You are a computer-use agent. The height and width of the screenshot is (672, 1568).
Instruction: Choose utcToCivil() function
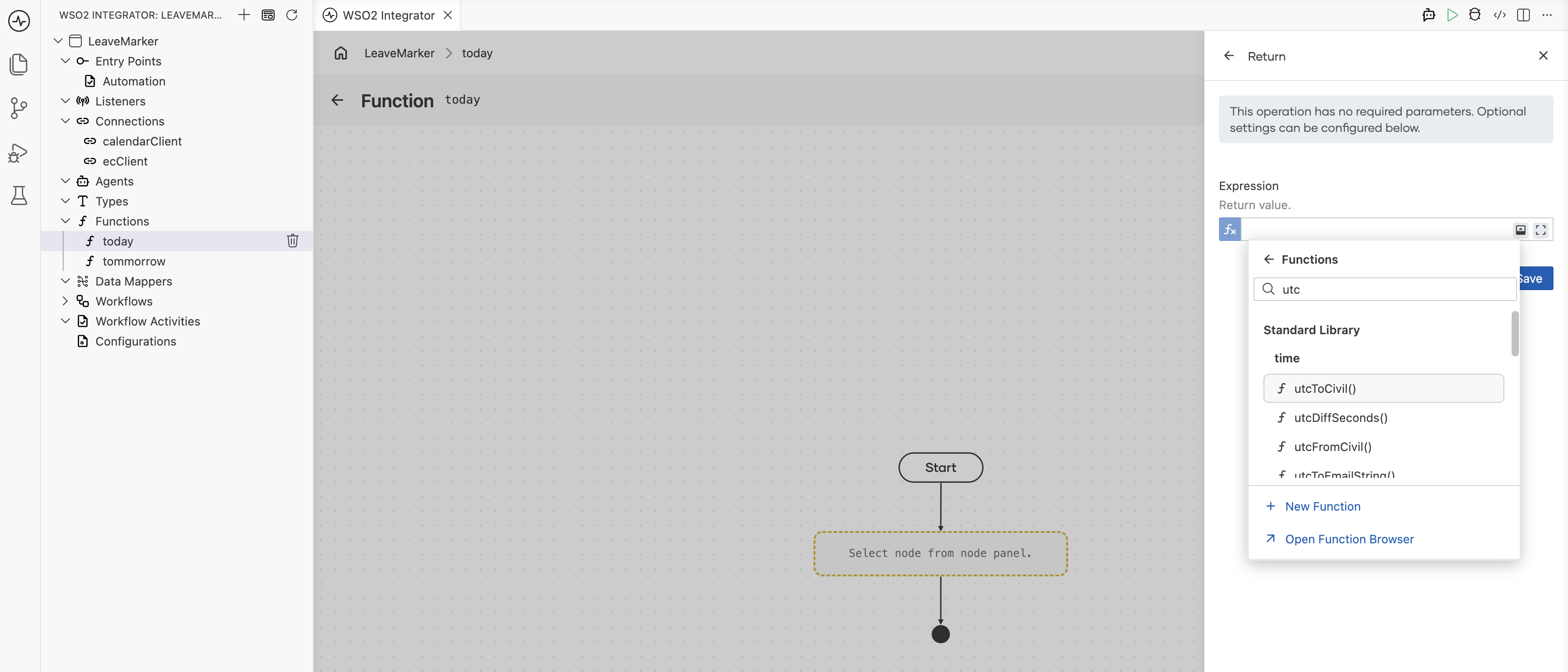tap(1383, 388)
